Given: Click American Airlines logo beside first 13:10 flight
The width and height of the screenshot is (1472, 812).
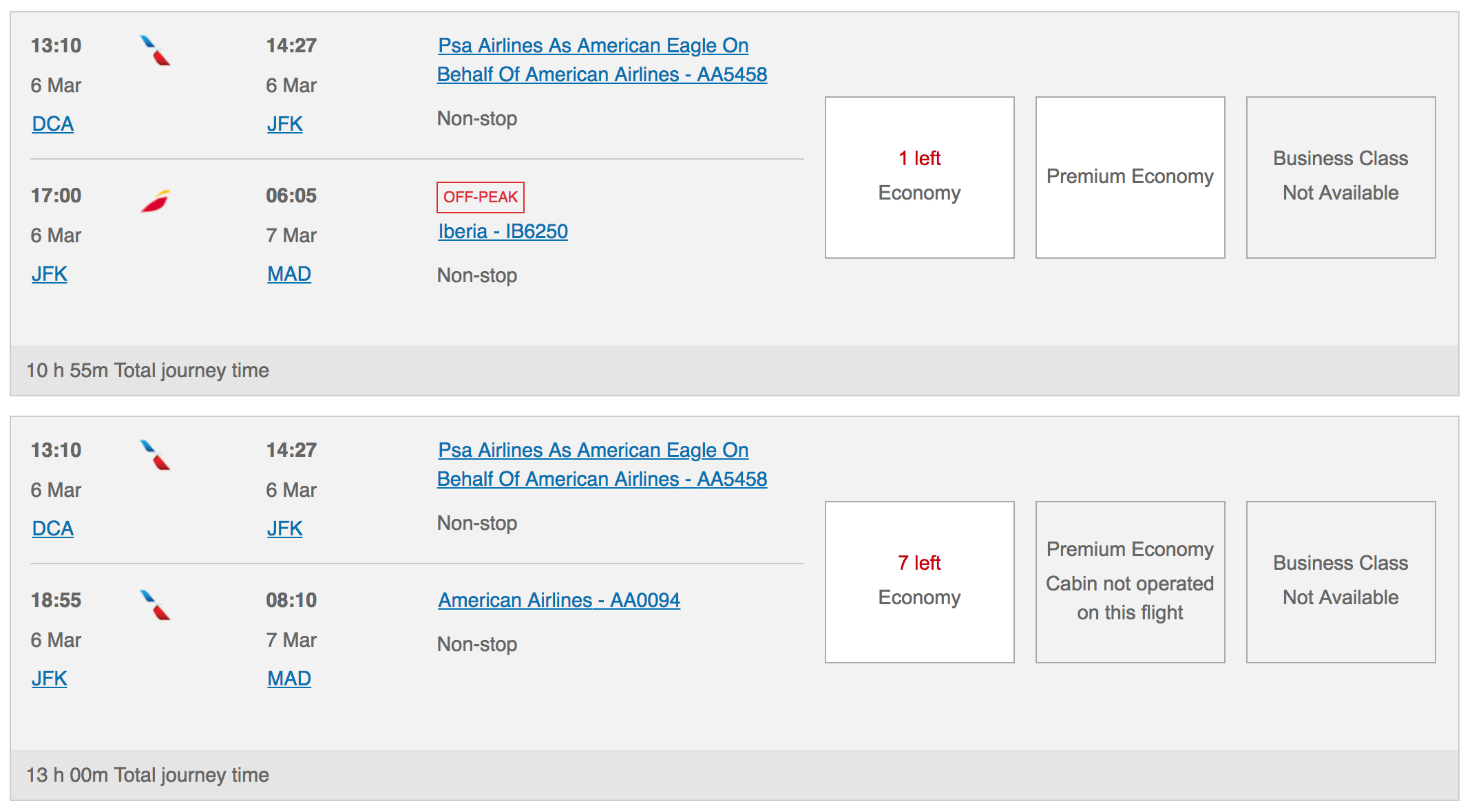Looking at the screenshot, I should tap(155, 50).
